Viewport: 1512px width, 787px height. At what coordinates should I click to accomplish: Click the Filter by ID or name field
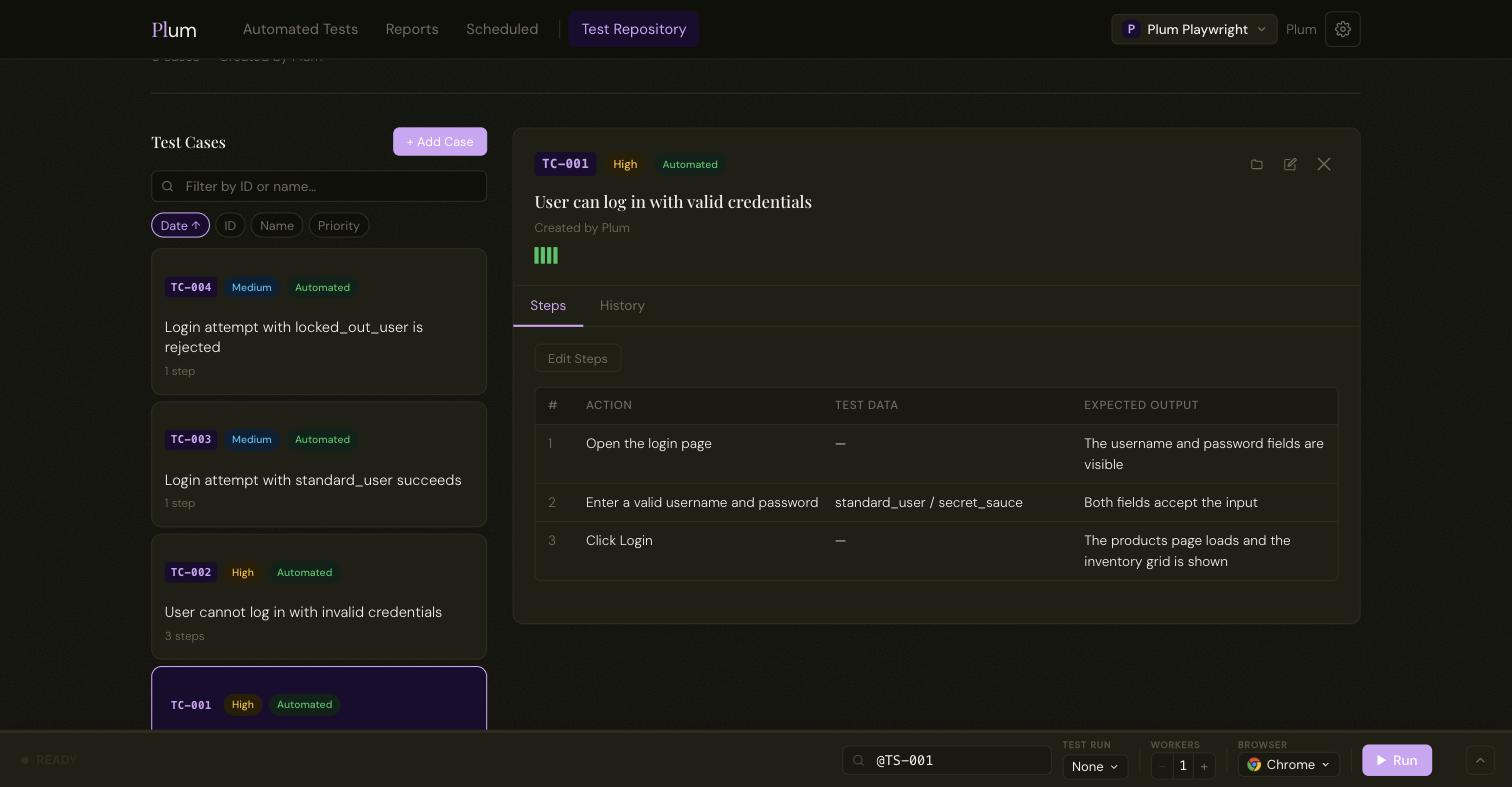coord(319,186)
